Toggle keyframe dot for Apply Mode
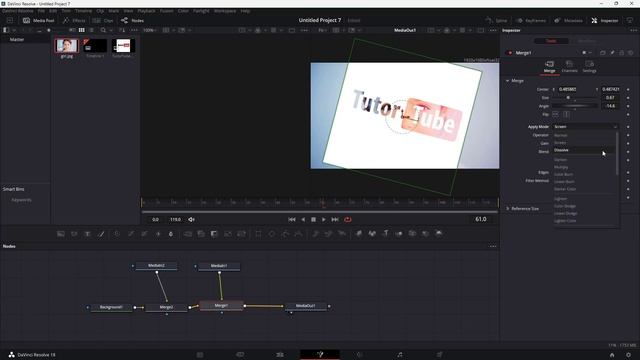The width and height of the screenshot is (640, 360). coord(628,127)
